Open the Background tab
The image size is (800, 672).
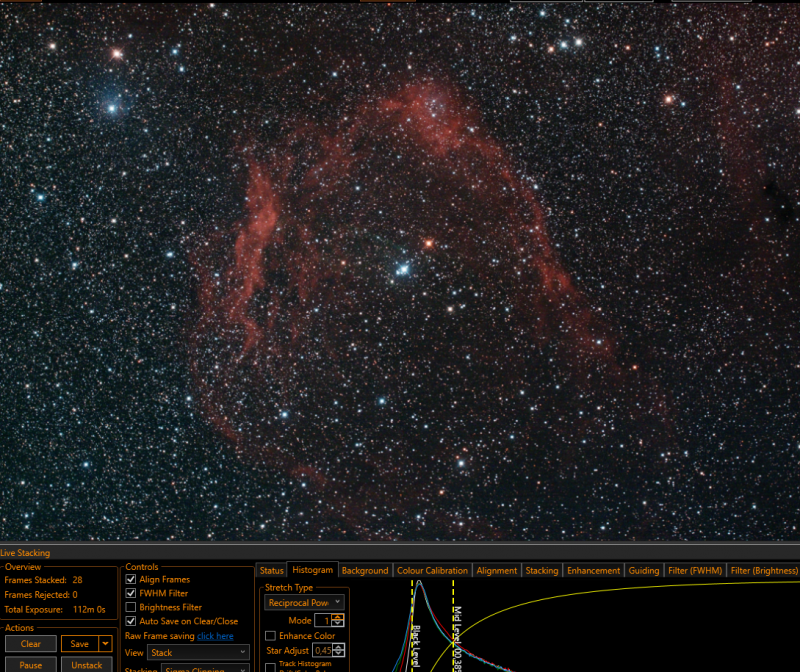(x=365, y=570)
